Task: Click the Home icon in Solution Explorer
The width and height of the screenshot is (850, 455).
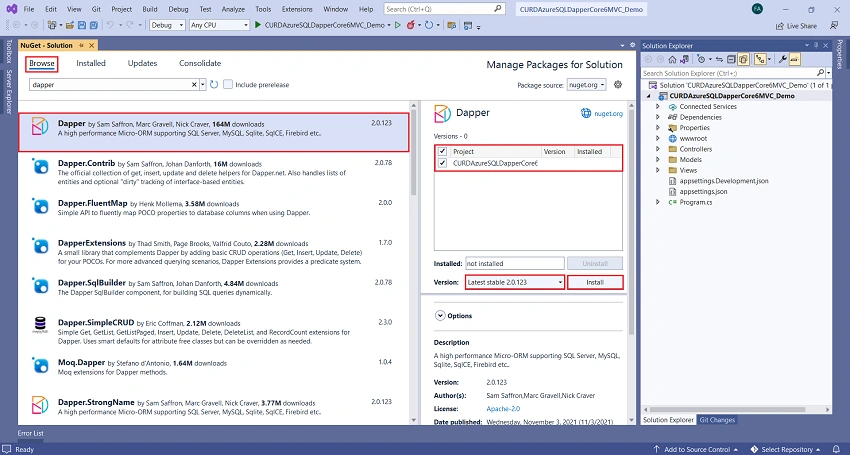Action: pos(672,60)
